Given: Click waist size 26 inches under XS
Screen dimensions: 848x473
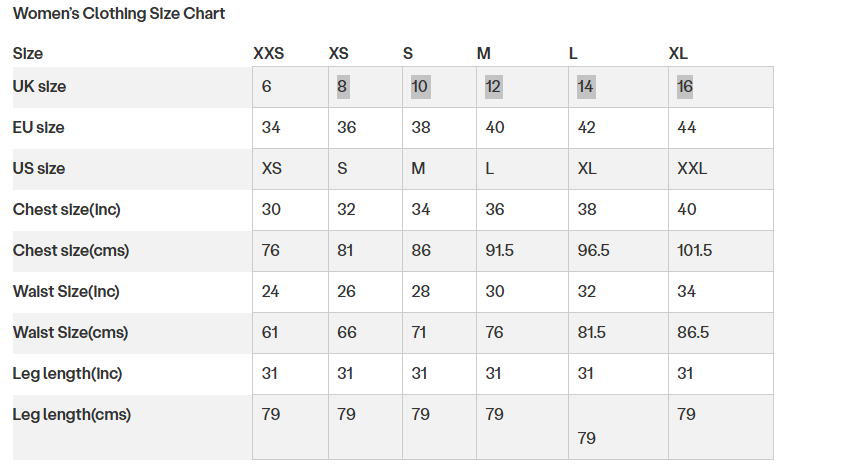Looking at the screenshot, I should (346, 292).
